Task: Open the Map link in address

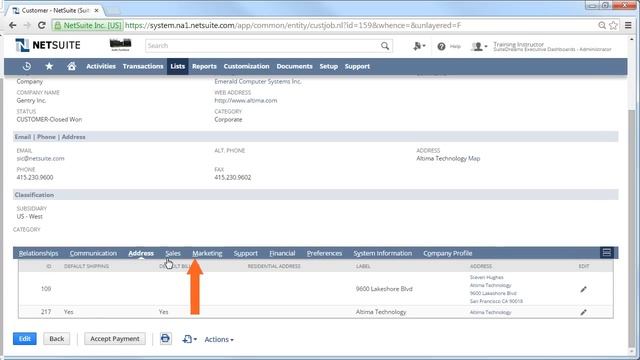Action: click(x=474, y=158)
